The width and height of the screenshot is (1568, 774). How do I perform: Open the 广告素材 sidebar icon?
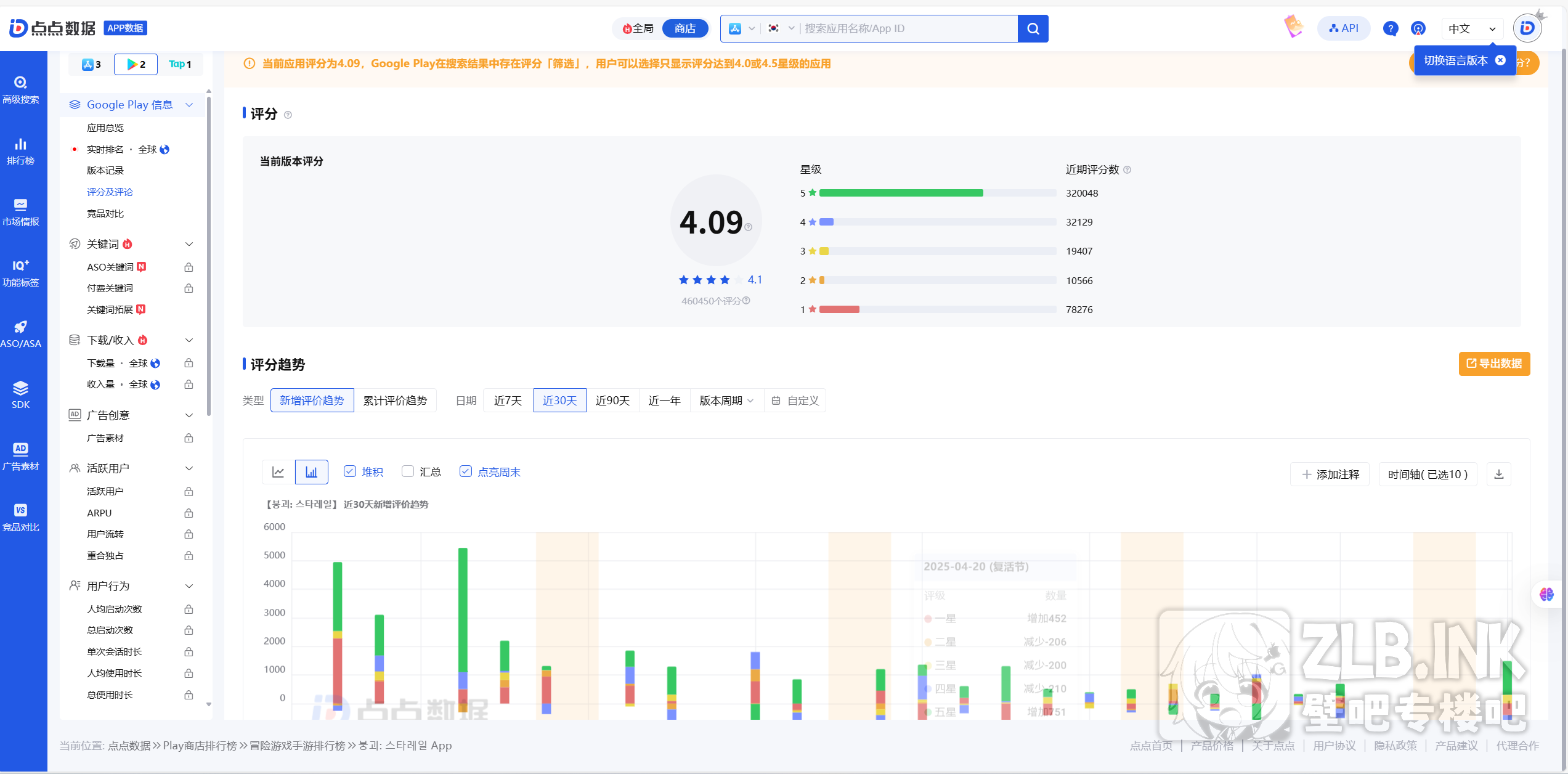point(20,457)
